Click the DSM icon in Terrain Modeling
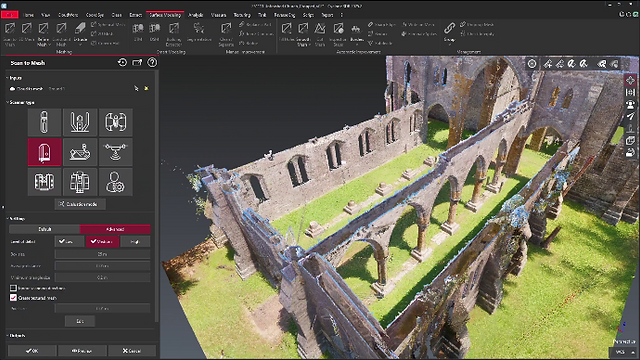Viewport: 640px width, 360px height. [x=155, y=29]
